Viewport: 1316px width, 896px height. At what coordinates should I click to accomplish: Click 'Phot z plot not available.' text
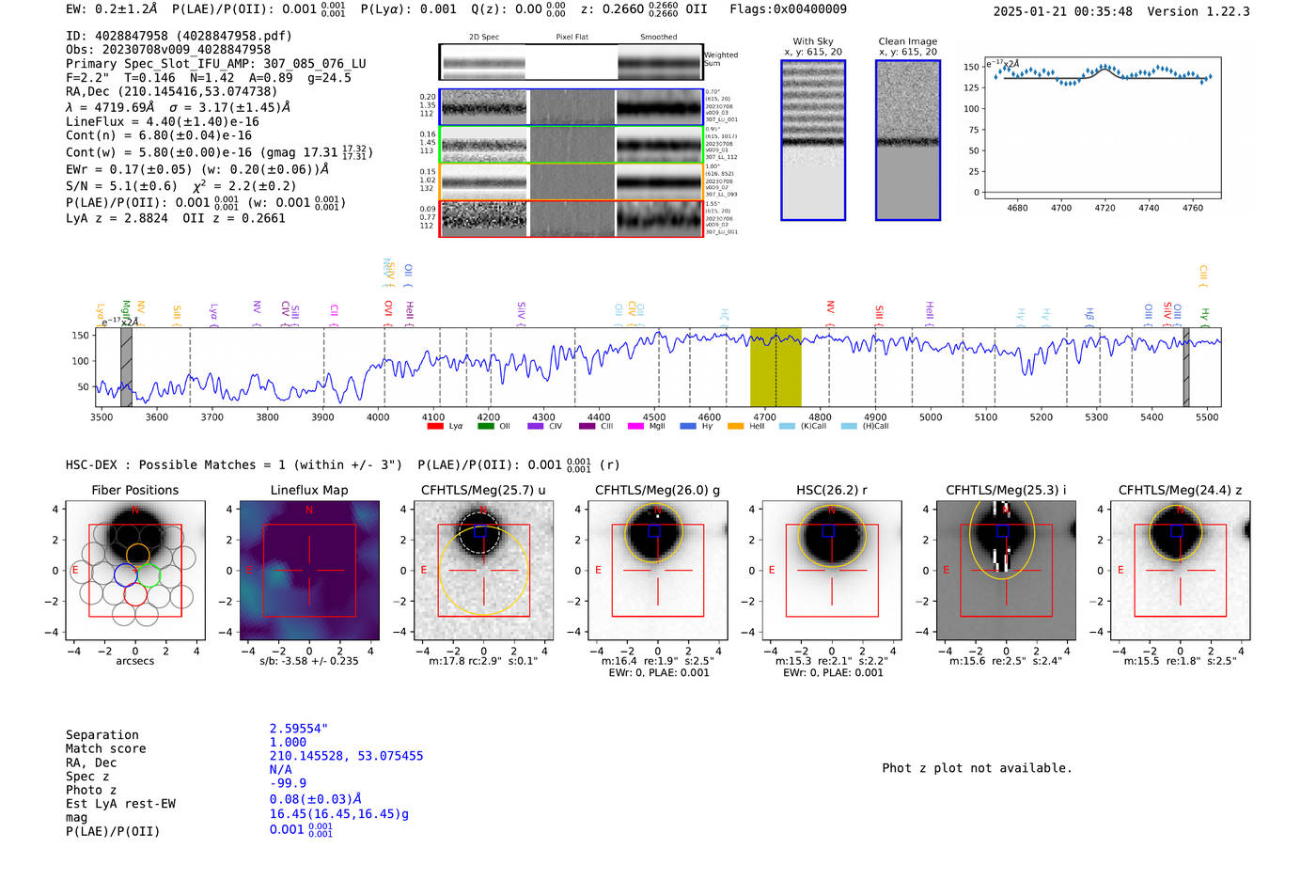977,768
